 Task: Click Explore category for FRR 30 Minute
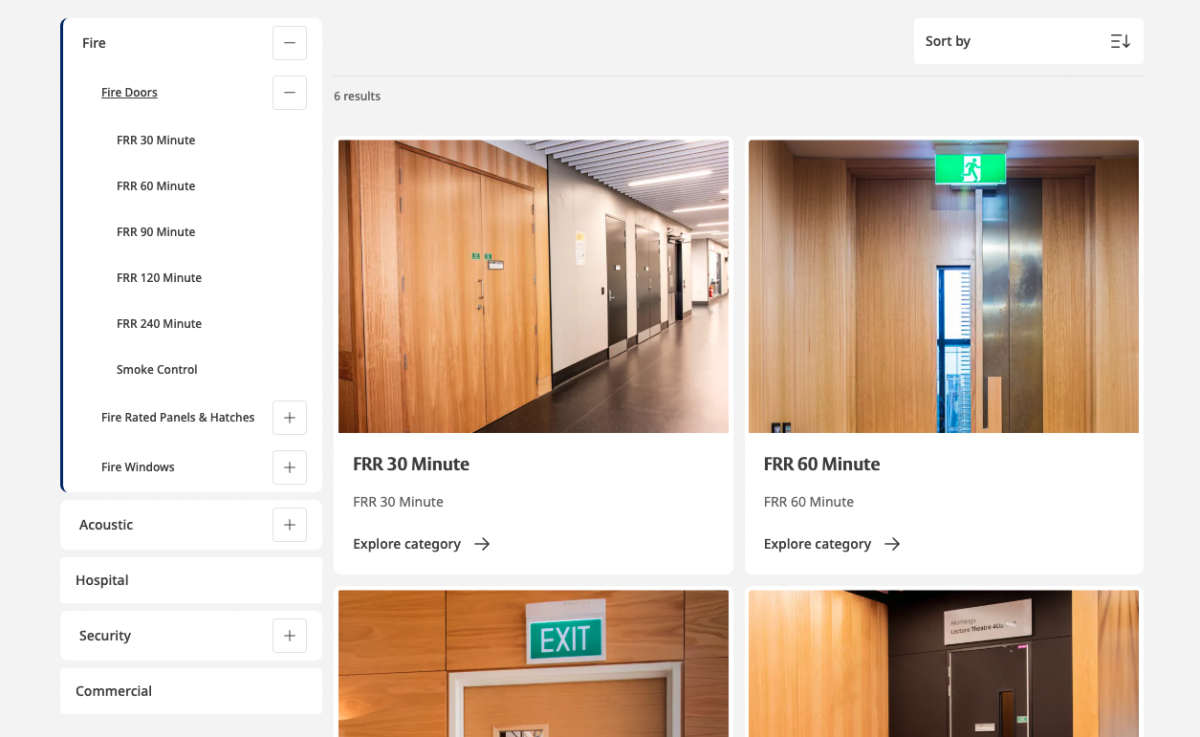407,544
